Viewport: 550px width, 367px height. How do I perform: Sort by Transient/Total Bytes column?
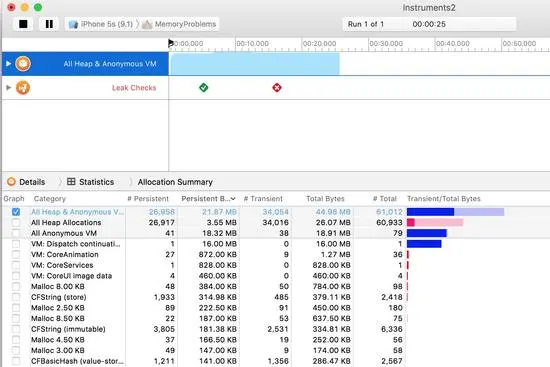click(444, 199)
